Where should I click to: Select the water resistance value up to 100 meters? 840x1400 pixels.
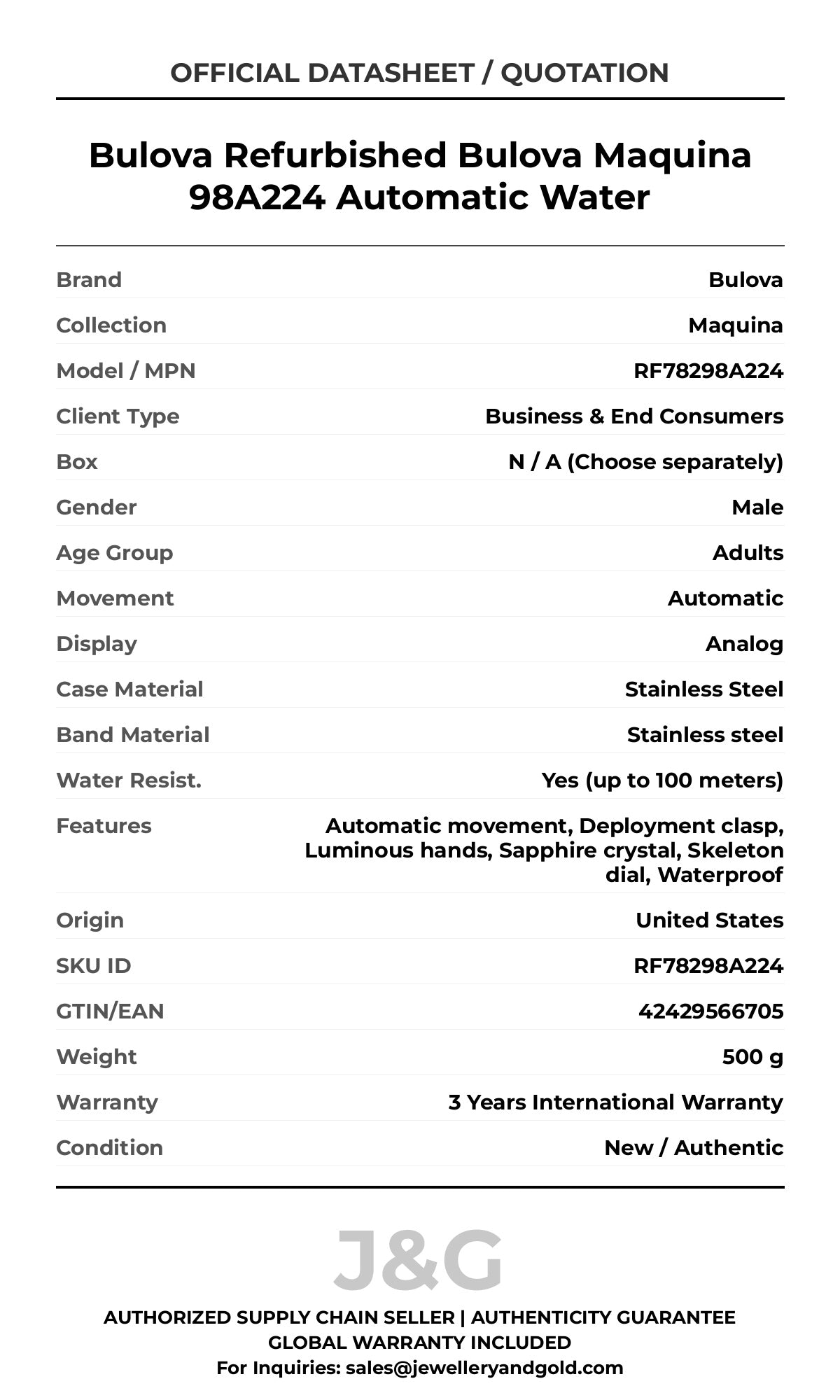point(662,780)
